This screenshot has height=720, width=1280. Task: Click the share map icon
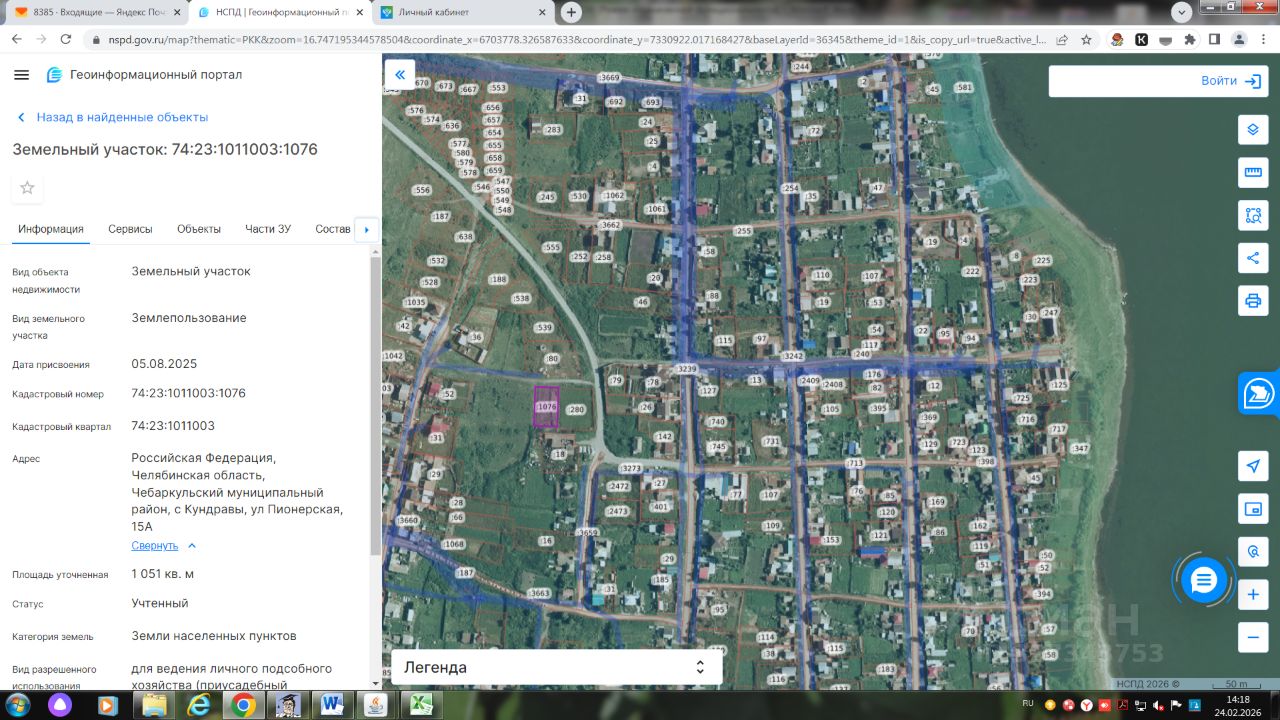pyautogui.click(x=1253, y=257)
